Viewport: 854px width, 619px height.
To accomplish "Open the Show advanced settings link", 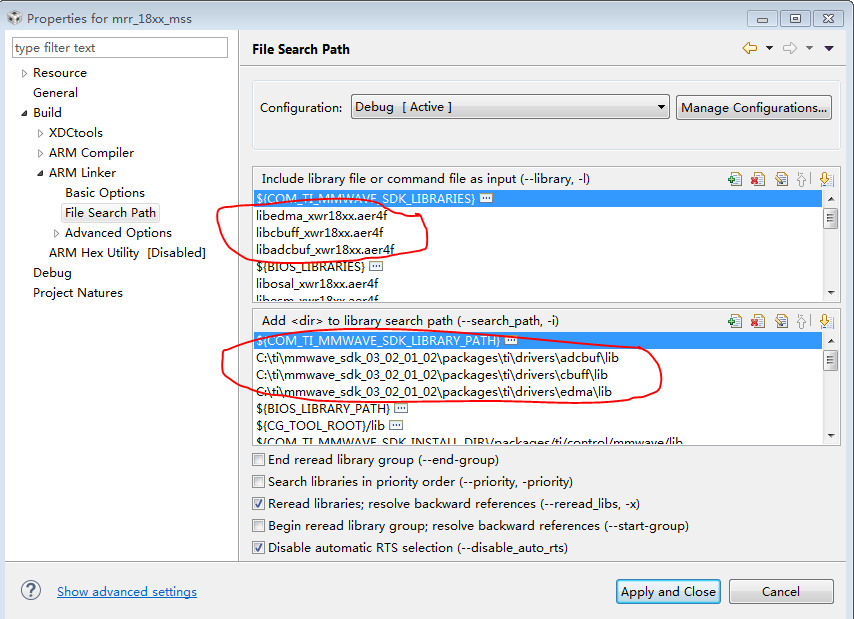I will [127, 591].
